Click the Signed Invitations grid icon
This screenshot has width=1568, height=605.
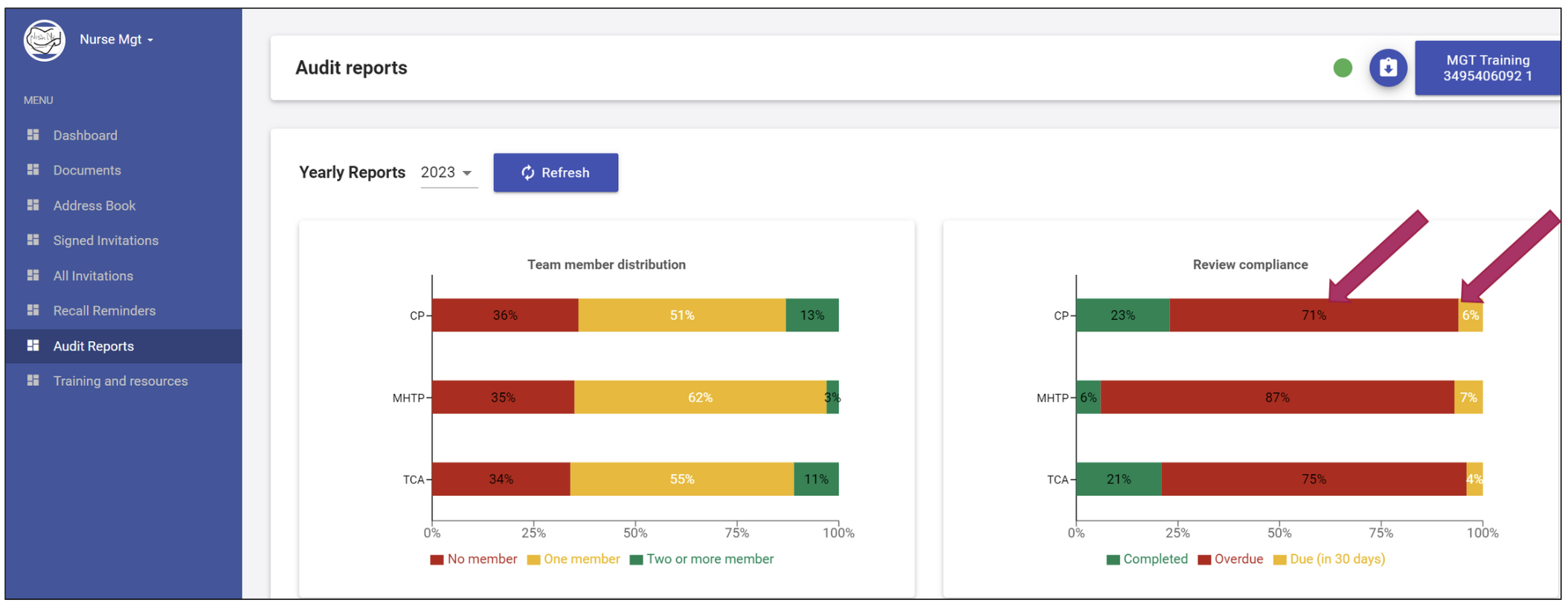coord(33,239)
